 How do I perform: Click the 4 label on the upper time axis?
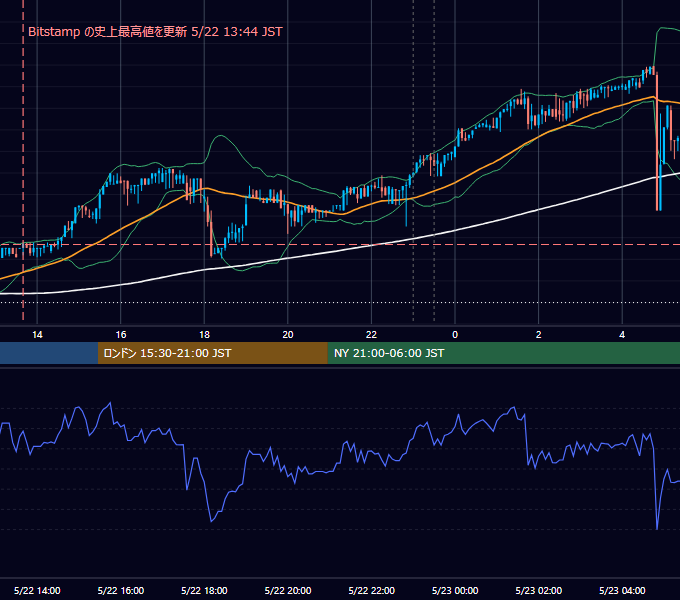tap(622, 335)
